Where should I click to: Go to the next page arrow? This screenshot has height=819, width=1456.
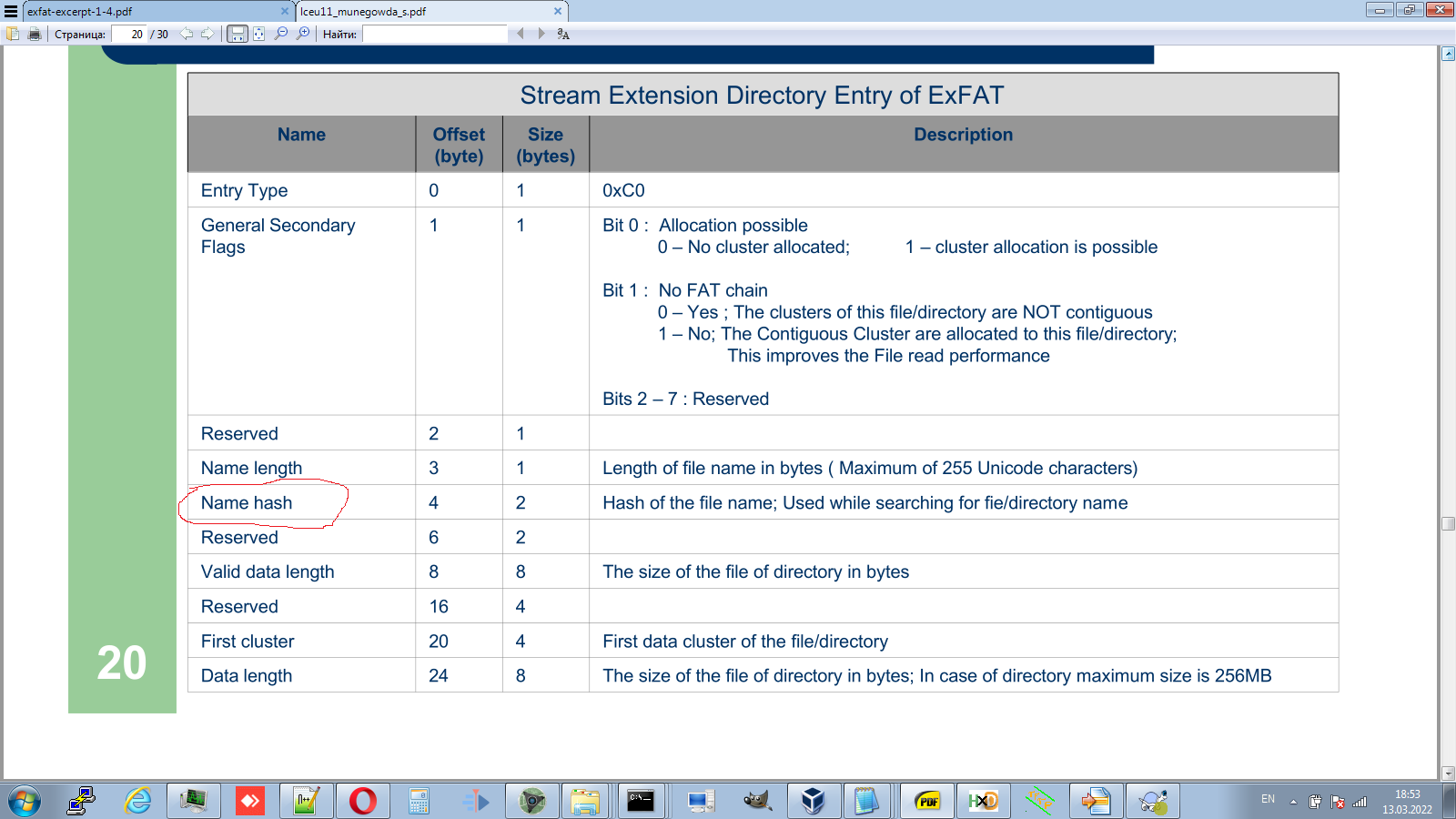coord(207,34)
